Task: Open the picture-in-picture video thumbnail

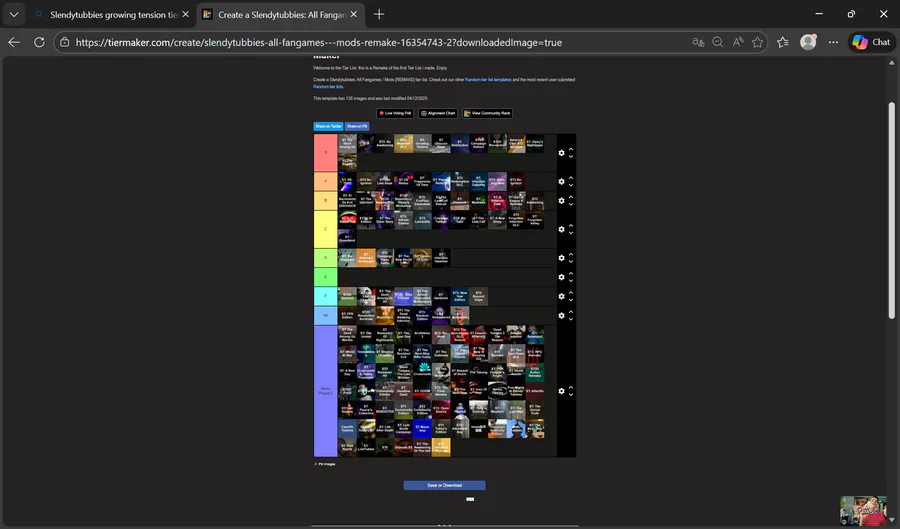Action: pos(863,511)
